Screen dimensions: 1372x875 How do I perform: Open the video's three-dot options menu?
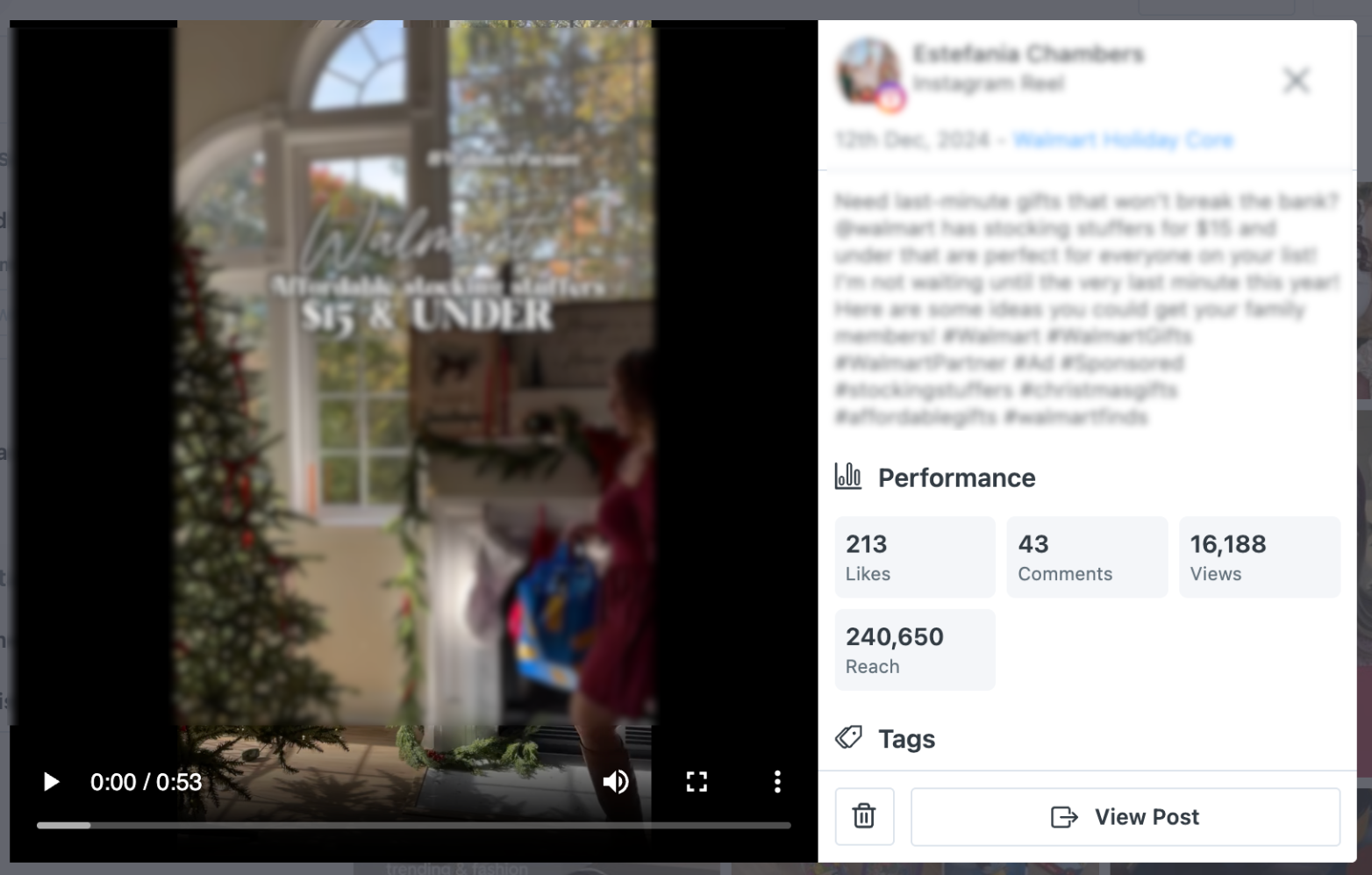coord(777,782)
